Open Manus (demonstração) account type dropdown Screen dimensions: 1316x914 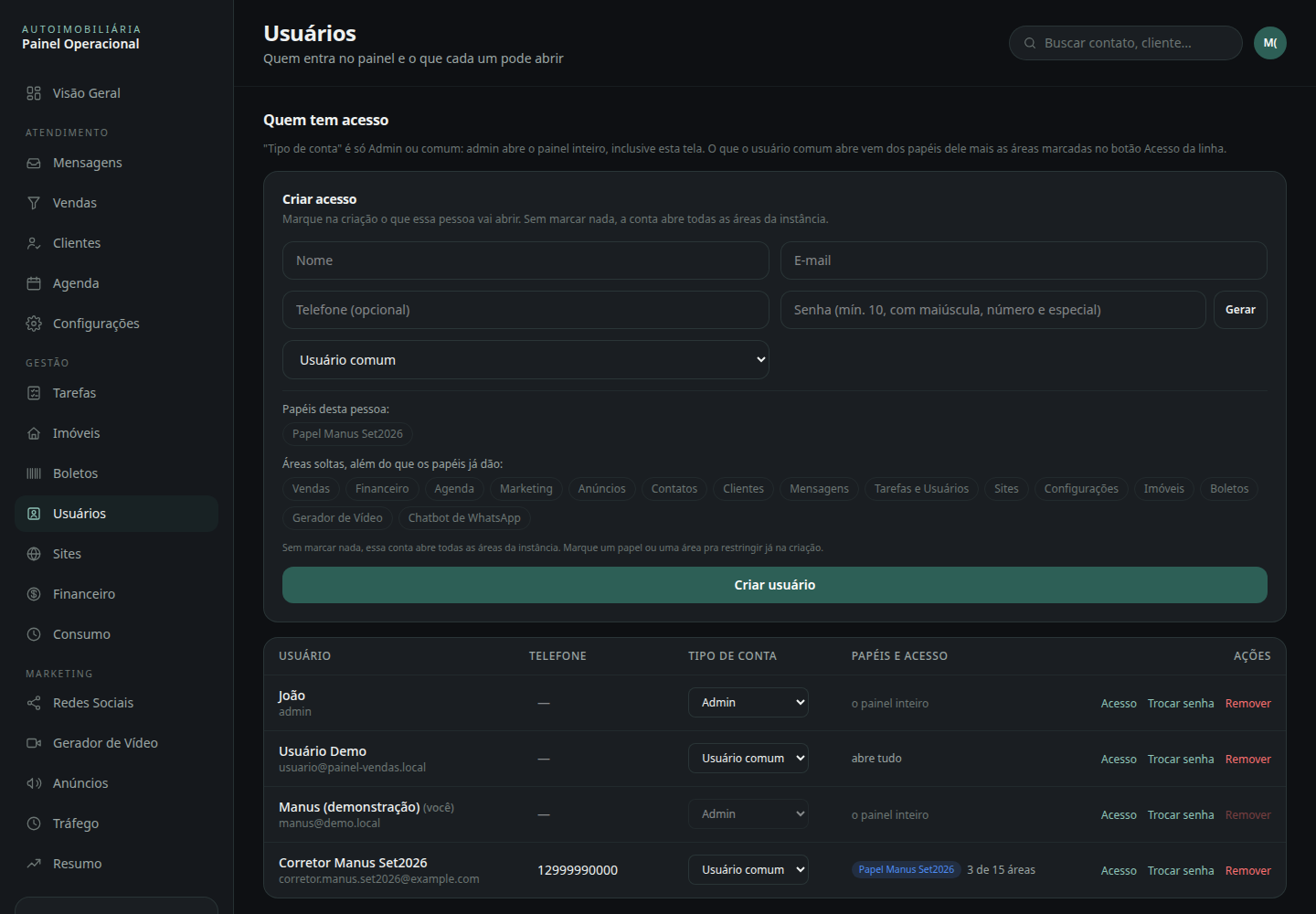coord(748,814)
